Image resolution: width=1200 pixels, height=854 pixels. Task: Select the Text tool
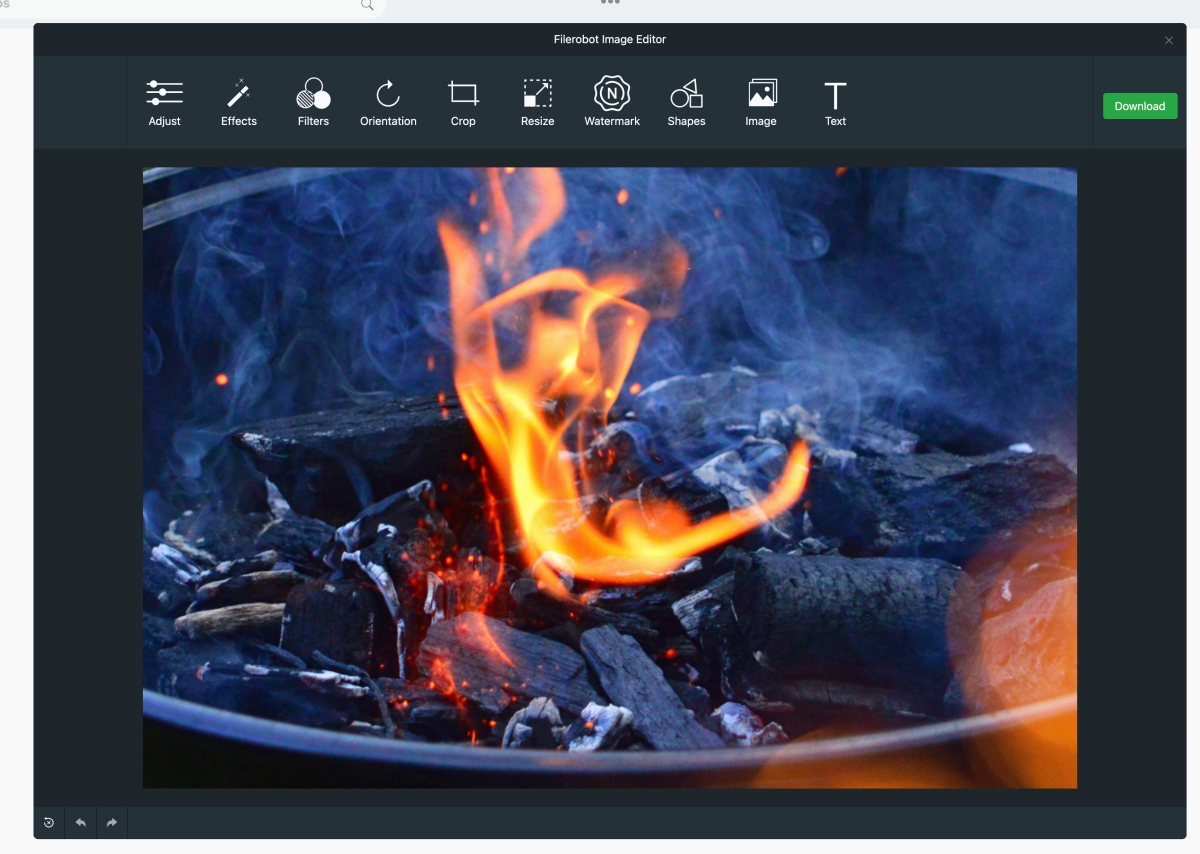(x=835, y=103)
